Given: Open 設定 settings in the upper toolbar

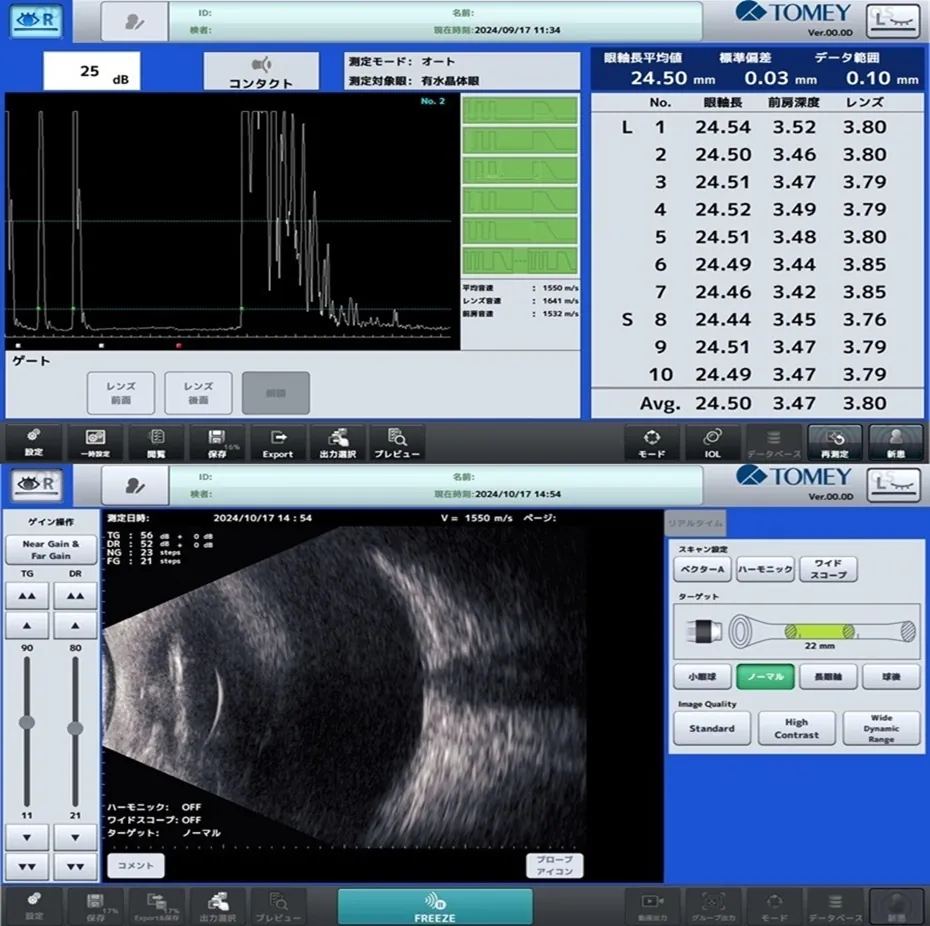Looking at the screenshot, I should (x=34, y=441).
